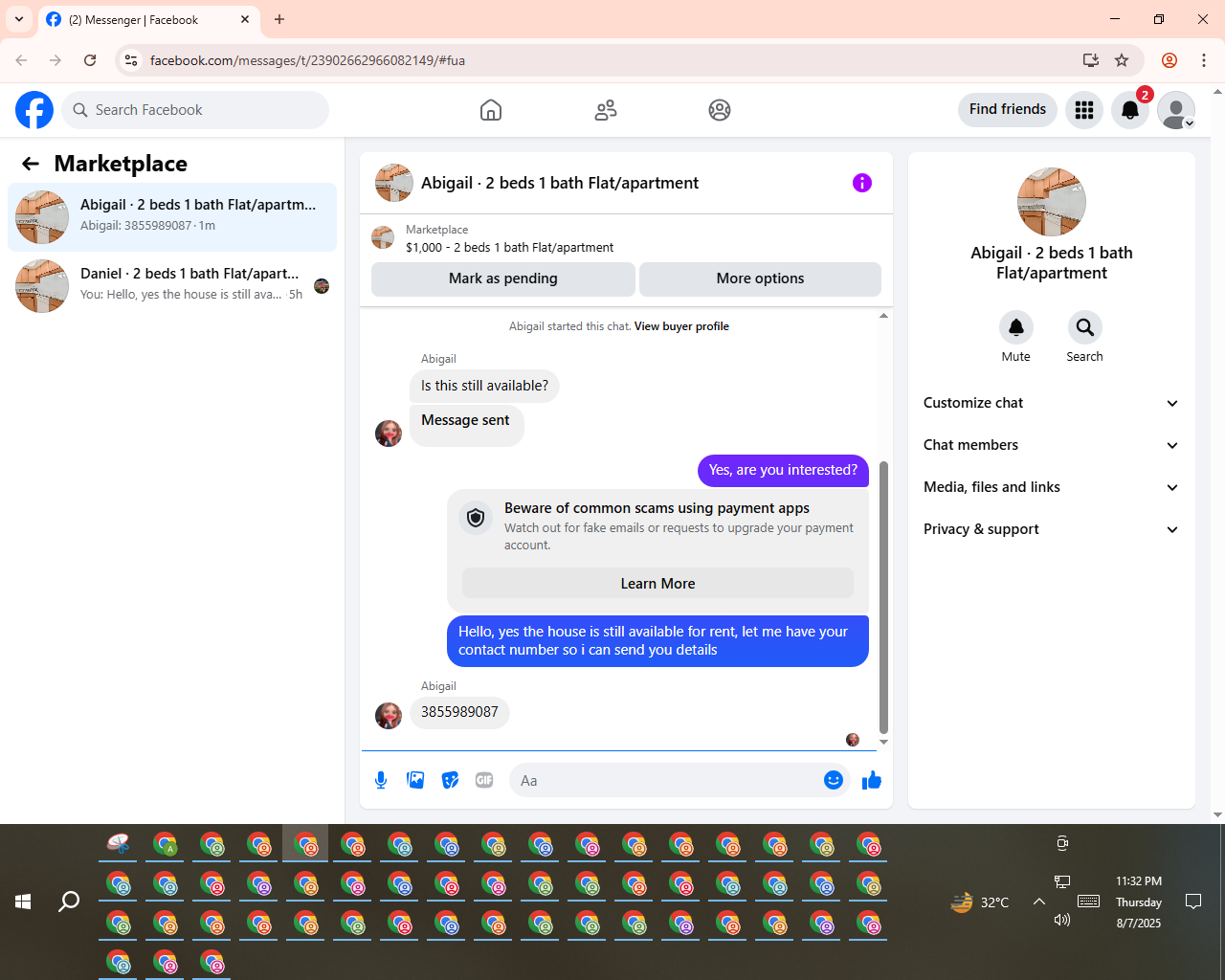Viewport: 1225px width, 980px height.
Task: Open the Groups icon in top navigation
Action: point(720,110)
